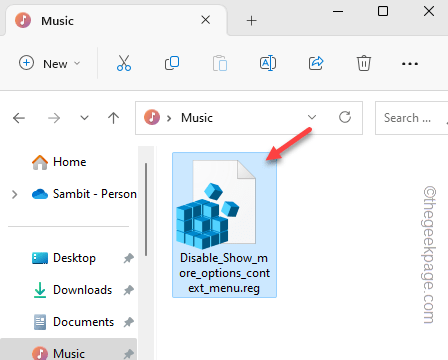Click the Rename icon

pos(268,63)
